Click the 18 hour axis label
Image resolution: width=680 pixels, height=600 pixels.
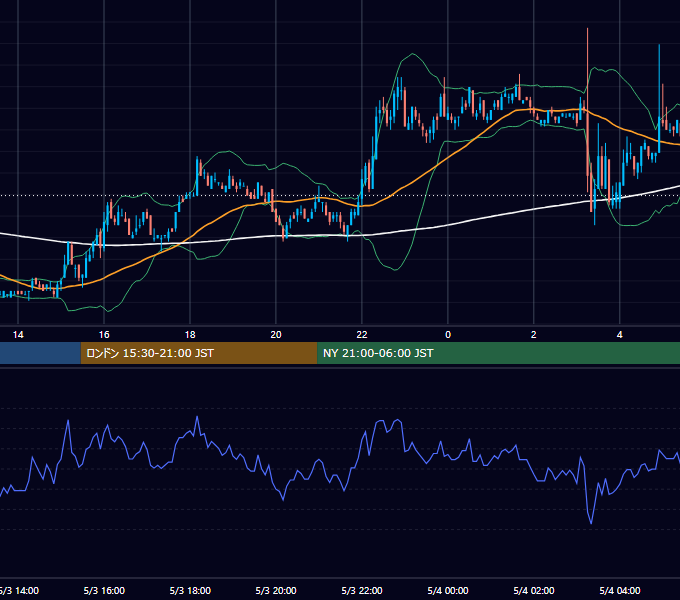click(190, 335)
